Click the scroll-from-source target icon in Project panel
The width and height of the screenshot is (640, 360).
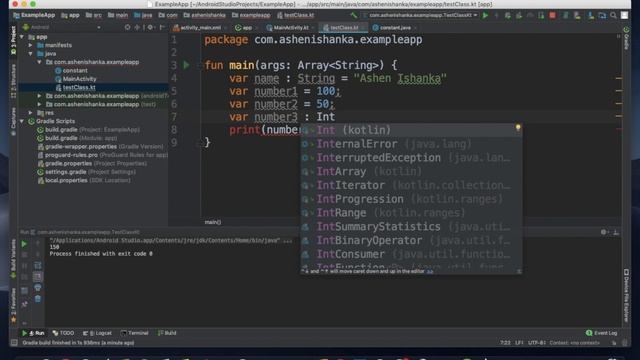(x=128, y=27)
